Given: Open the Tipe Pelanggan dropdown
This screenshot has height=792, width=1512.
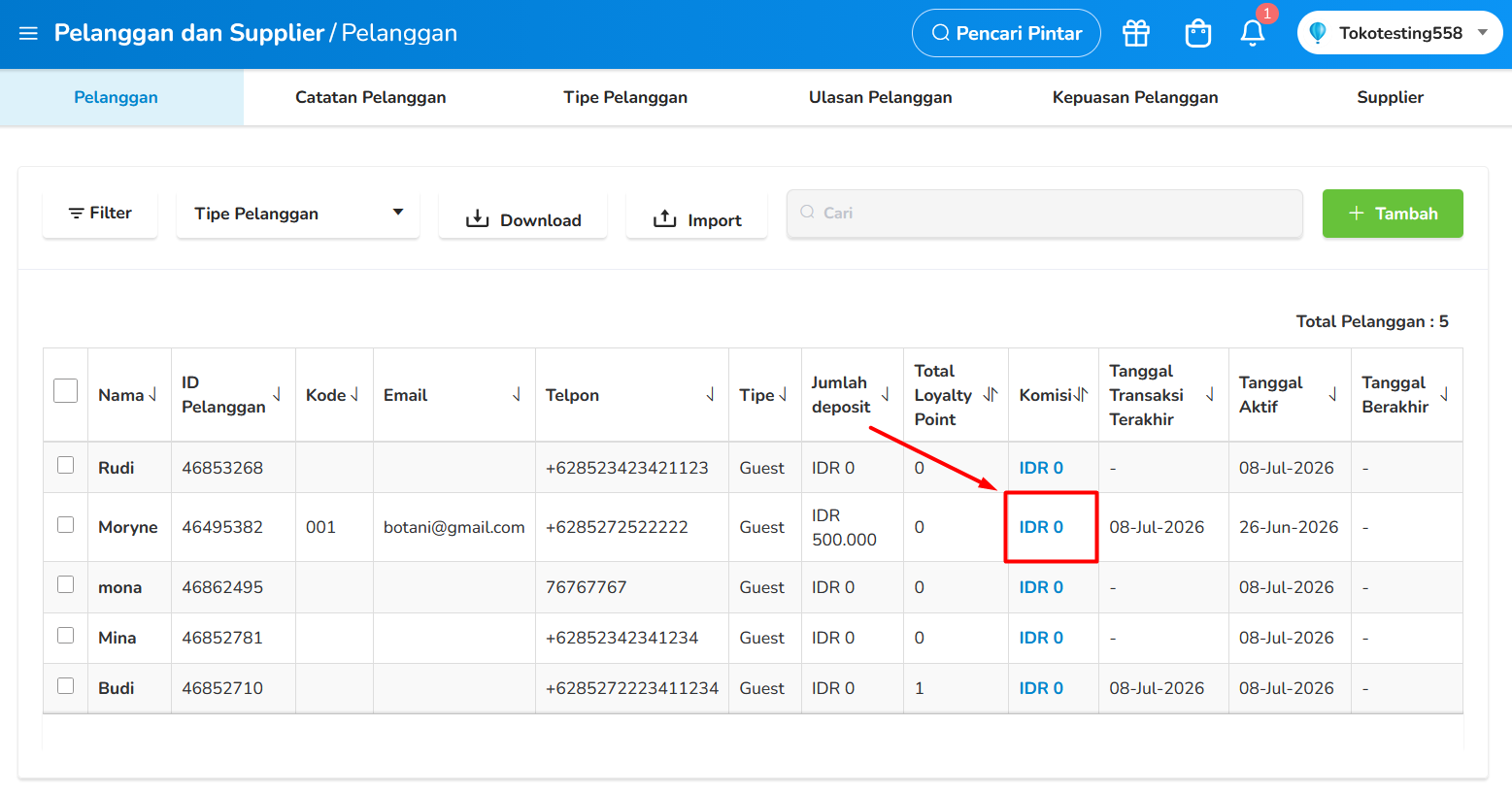Looking at the screenshot, I should [298, 214].
